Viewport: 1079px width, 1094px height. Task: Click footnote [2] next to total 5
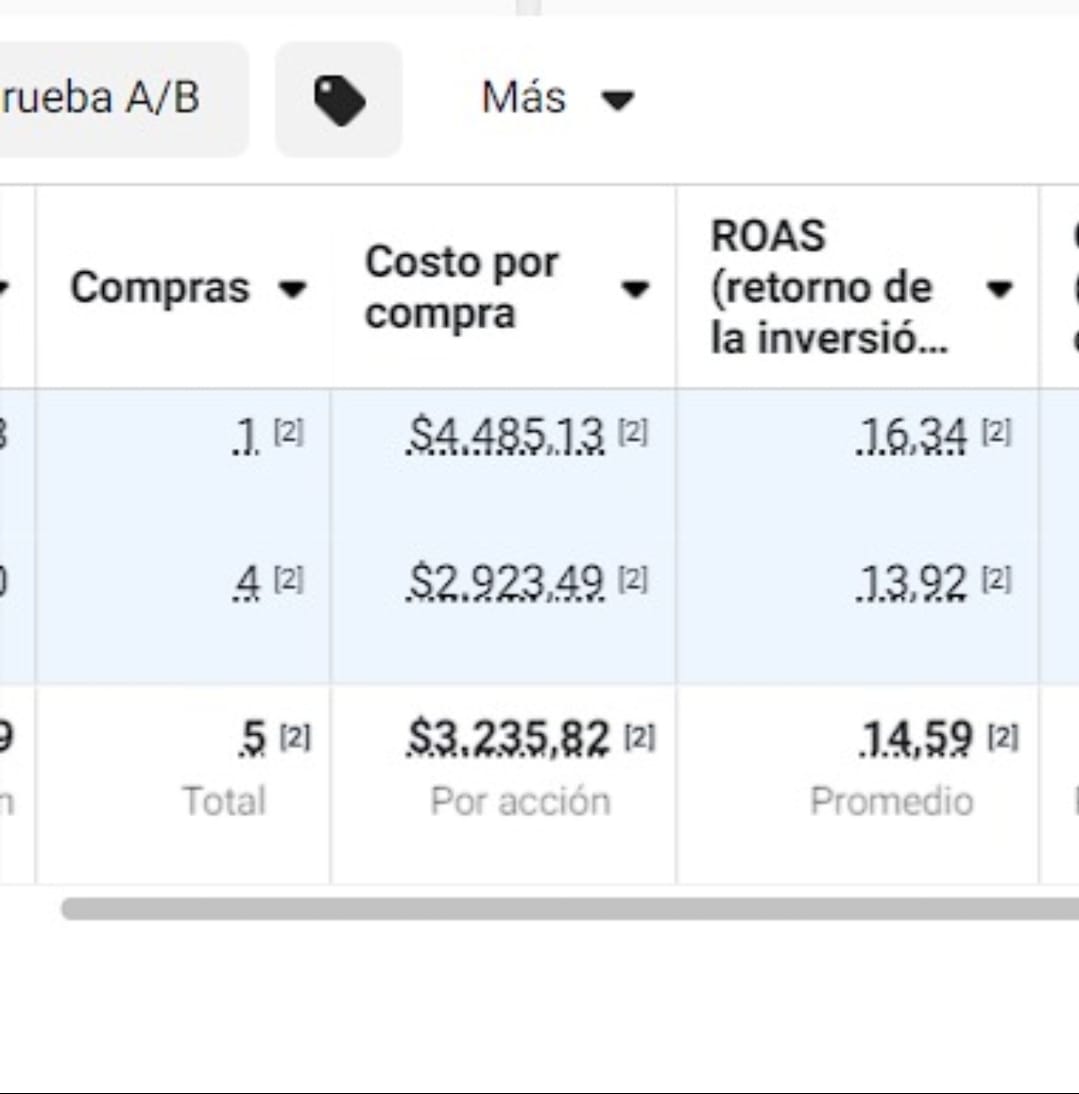point(295,738)
